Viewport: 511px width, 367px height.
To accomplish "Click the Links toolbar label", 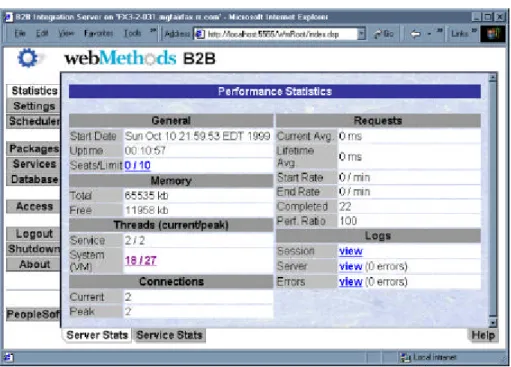I will click(x=459, y=34).
